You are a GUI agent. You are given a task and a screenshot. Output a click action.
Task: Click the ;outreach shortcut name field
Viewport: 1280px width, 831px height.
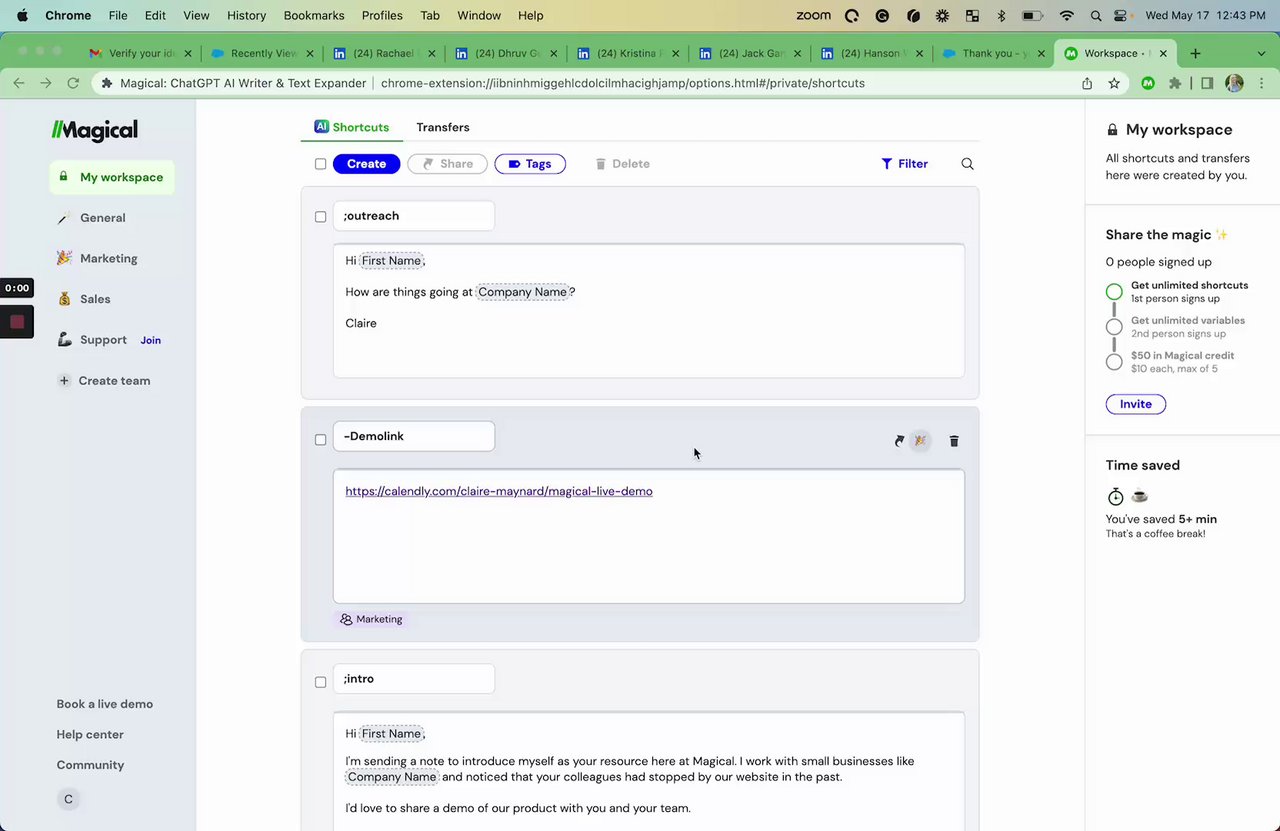pyautogui.click(x=414, y=216)
